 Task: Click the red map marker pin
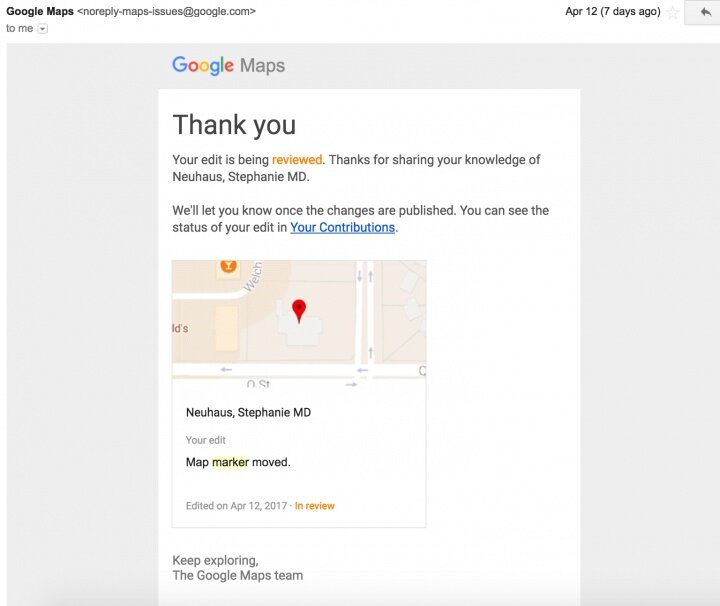(299, 311)
